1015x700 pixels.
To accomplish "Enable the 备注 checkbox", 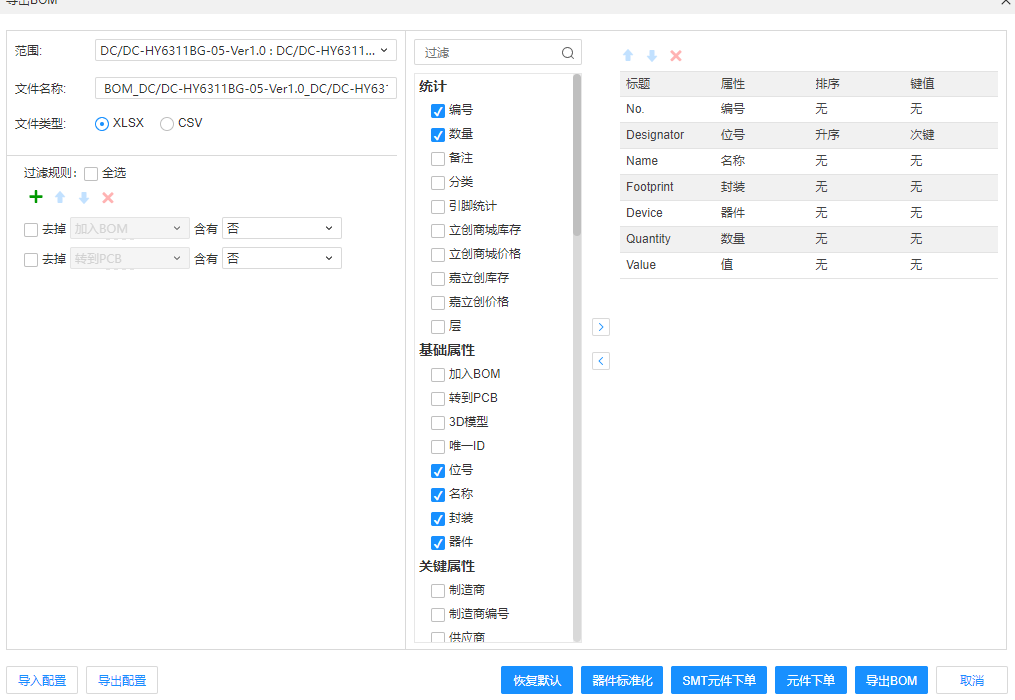I will 438,158.
